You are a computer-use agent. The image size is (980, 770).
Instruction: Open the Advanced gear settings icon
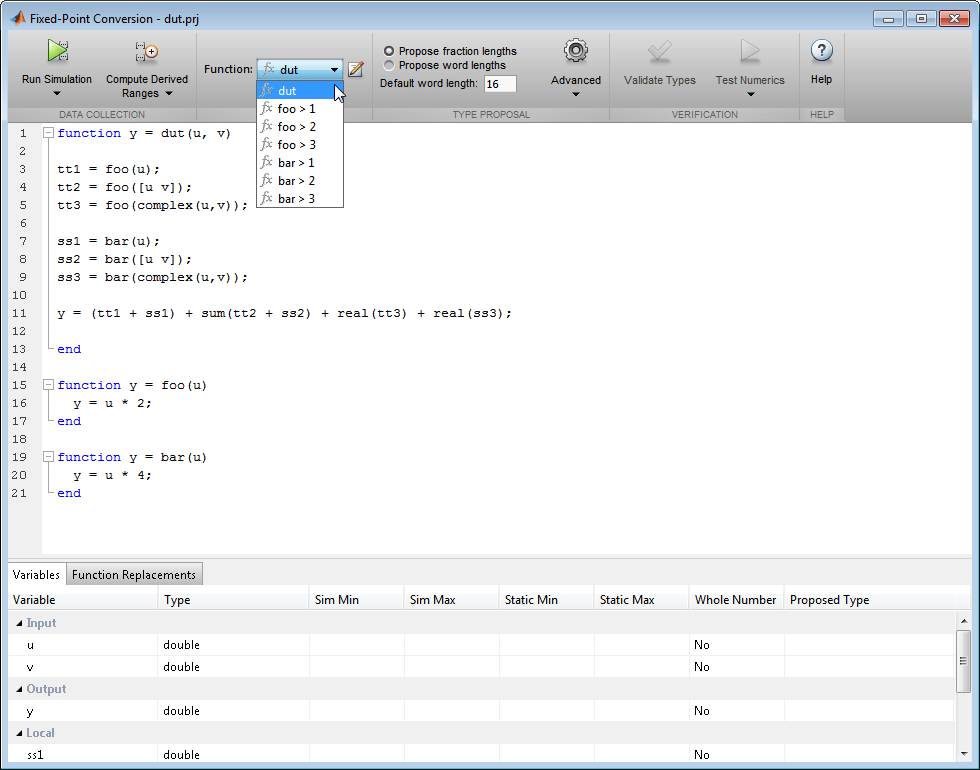[575, 51]
